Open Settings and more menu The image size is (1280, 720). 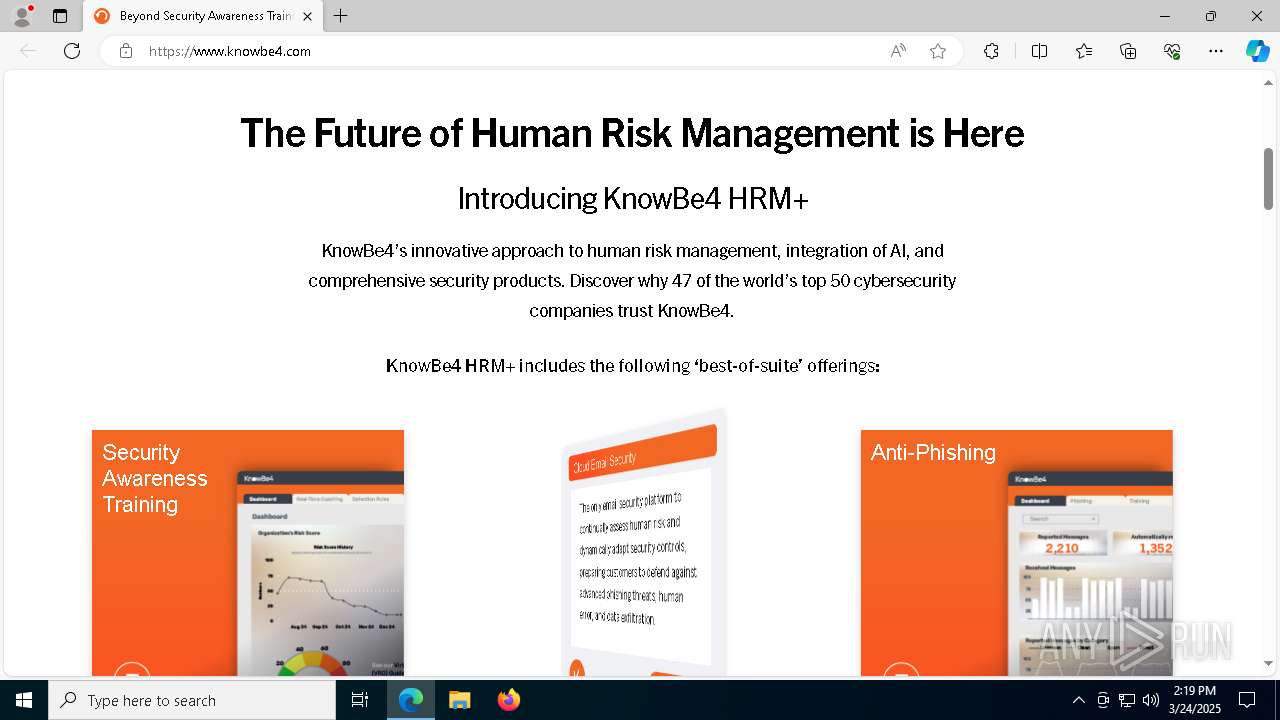coord(1216,51)
